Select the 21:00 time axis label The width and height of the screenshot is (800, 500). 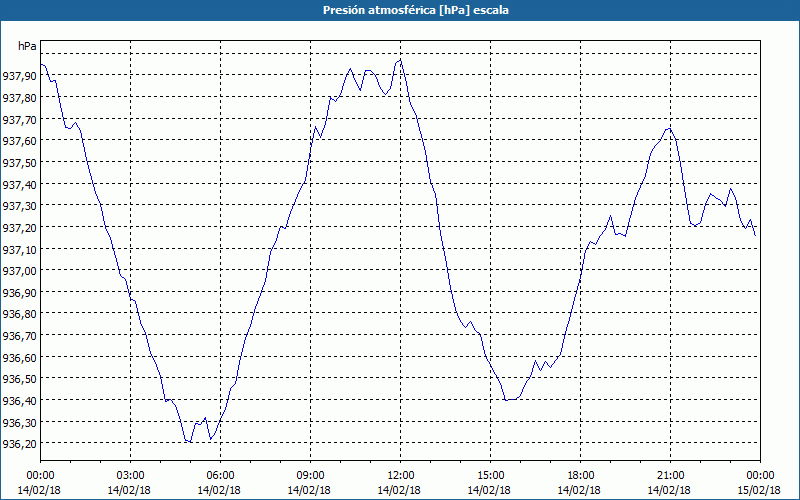pyautogui.click(x=670, y=476)
